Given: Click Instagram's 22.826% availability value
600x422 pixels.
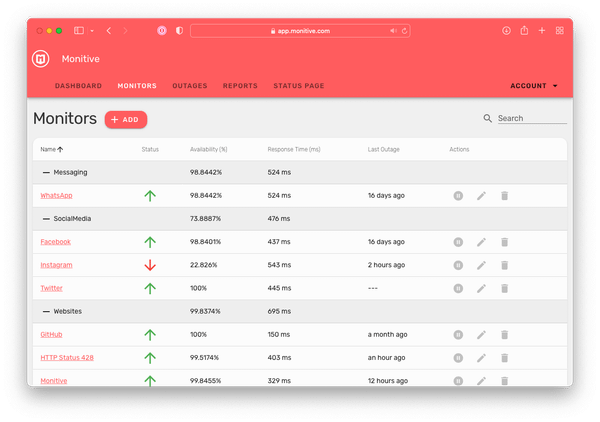Looking at the screenshot, I should tap(204, 265).
